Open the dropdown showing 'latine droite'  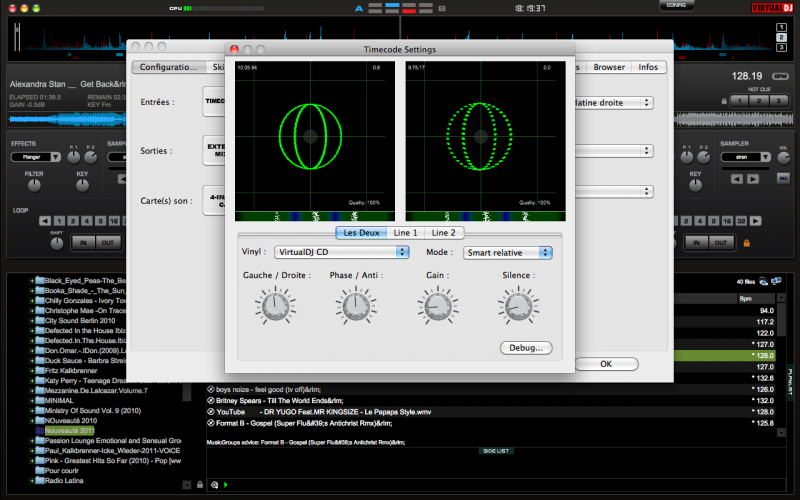[x=614, y=103]
